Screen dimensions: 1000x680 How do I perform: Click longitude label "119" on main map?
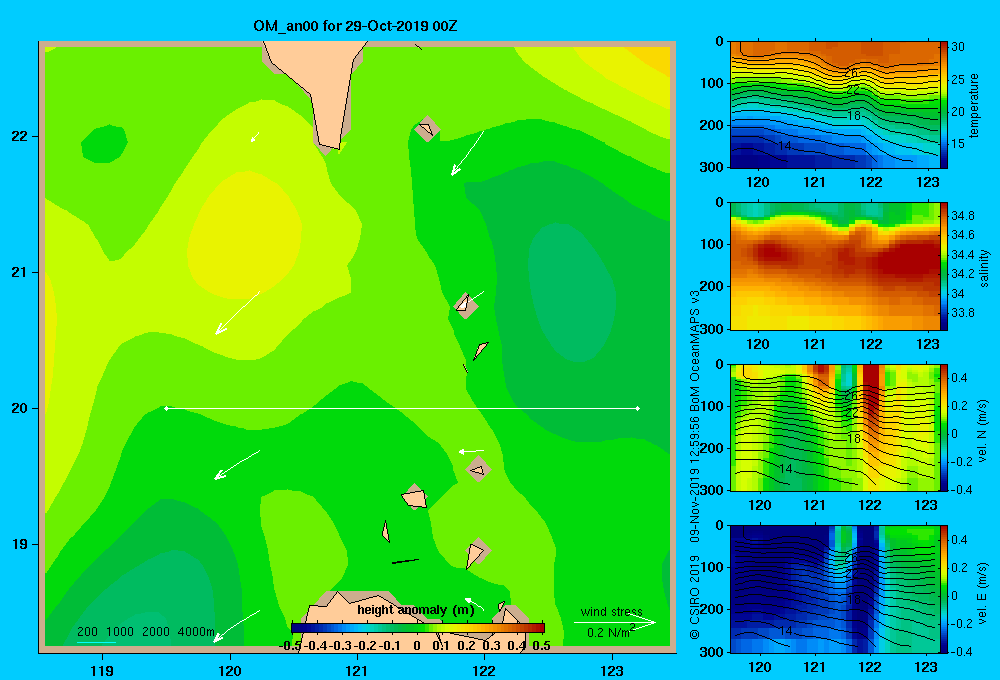pyautogui.click(x=103, y=670)
